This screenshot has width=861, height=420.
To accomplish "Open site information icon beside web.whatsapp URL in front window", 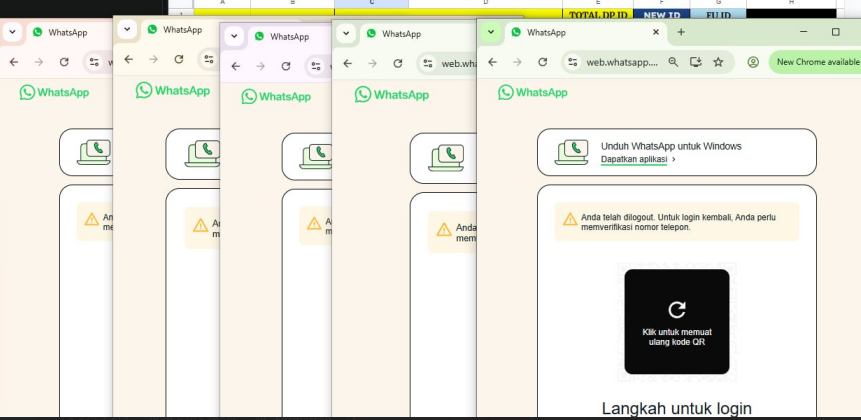I will [x=573, y=62].
